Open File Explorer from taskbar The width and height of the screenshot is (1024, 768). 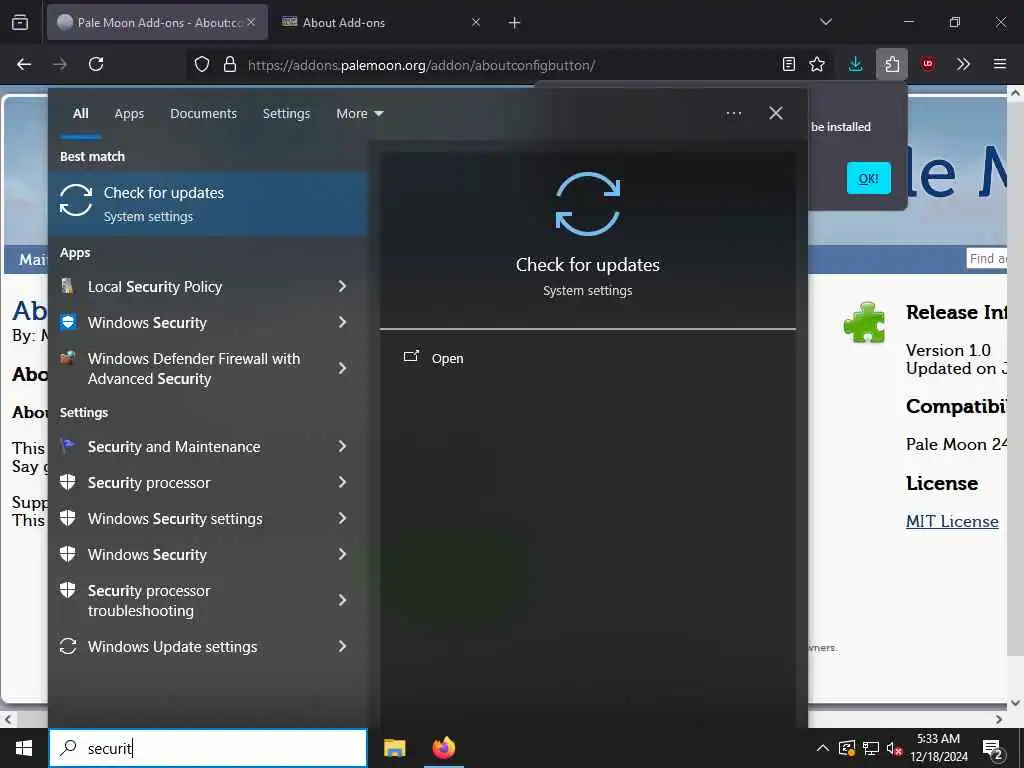(x=394, y=748)
